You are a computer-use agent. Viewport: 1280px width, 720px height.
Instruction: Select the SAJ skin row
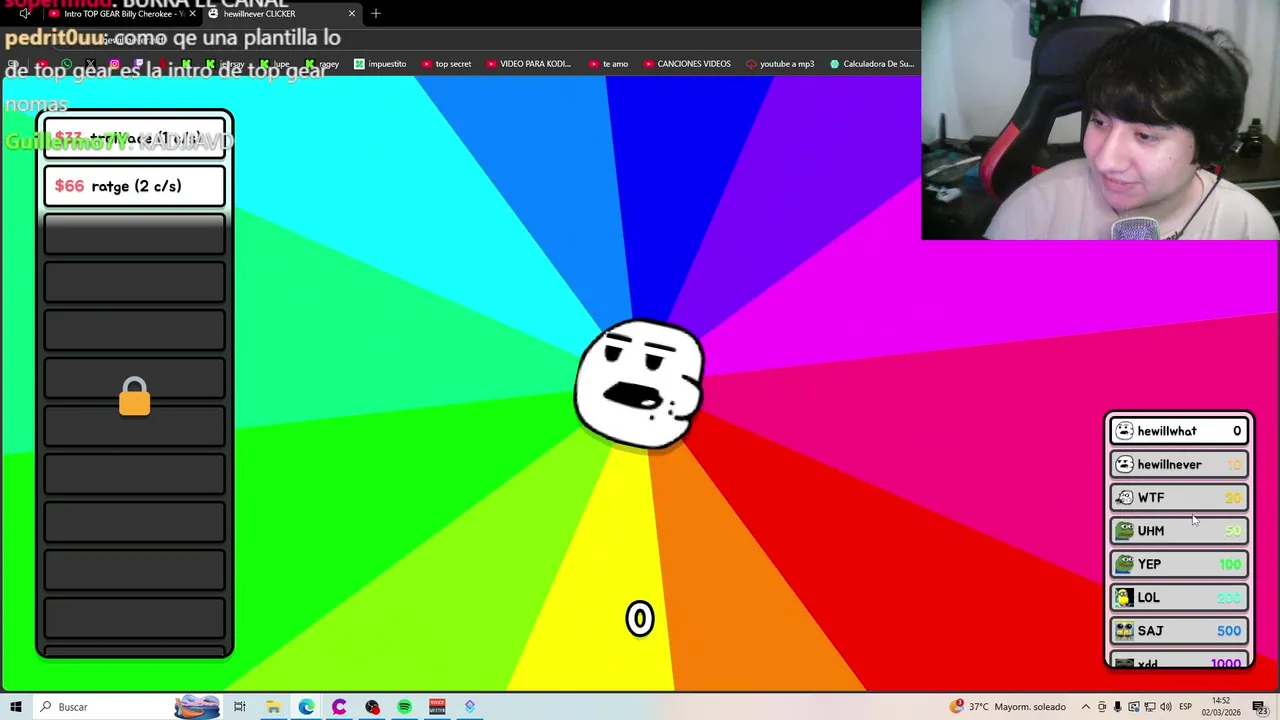tap(1179, 631)
